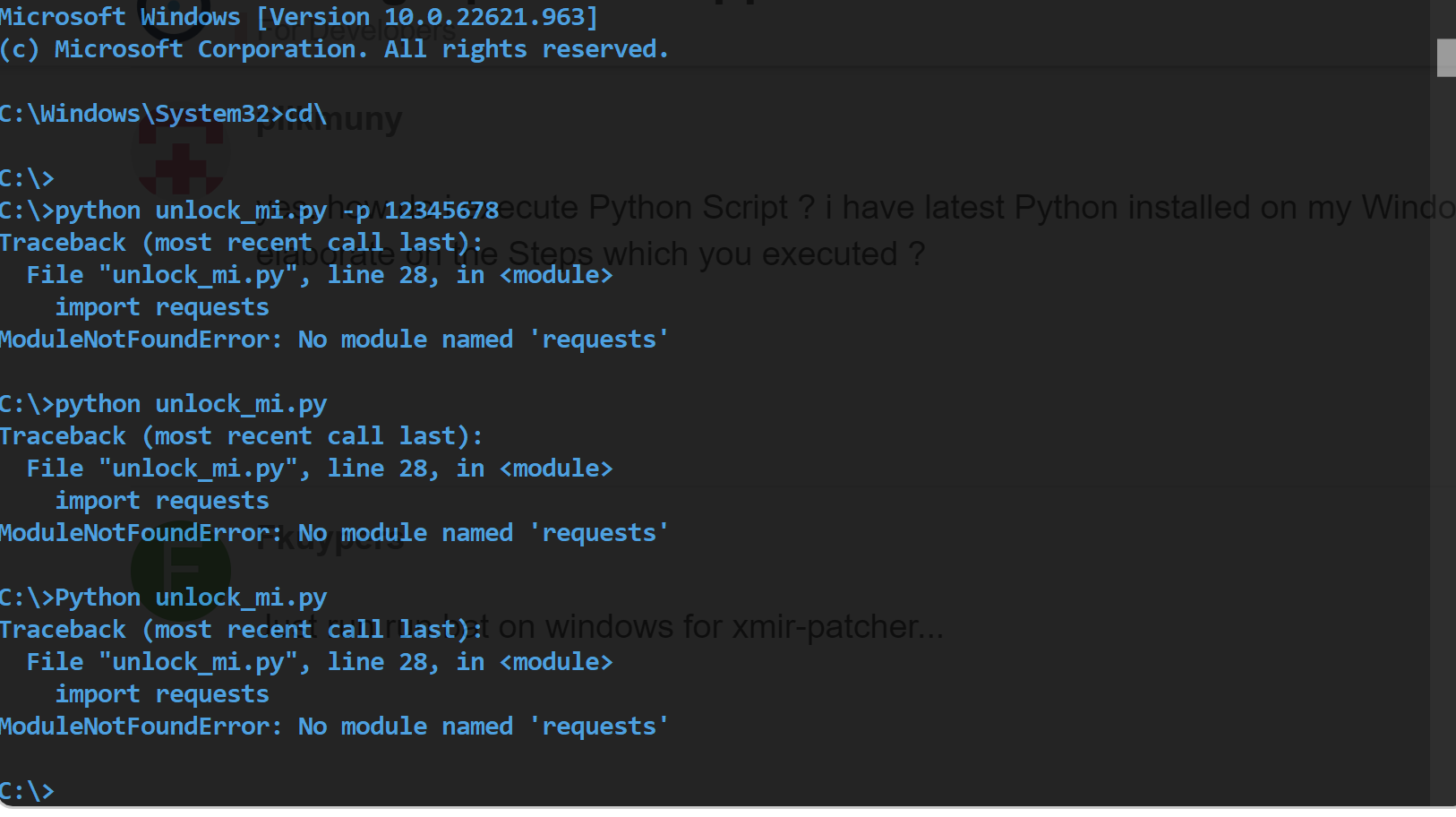Click the C:\Windows\System32>cd\ command line
Screen dimensions: 1456x817
pos(163,114)
